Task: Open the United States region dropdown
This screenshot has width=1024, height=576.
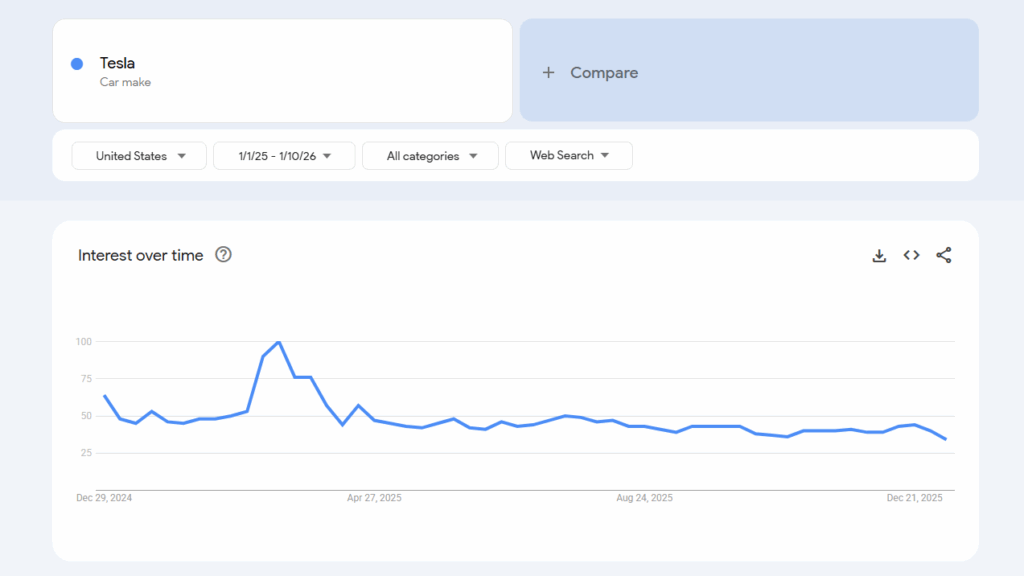Action: (x=138, y=155)
